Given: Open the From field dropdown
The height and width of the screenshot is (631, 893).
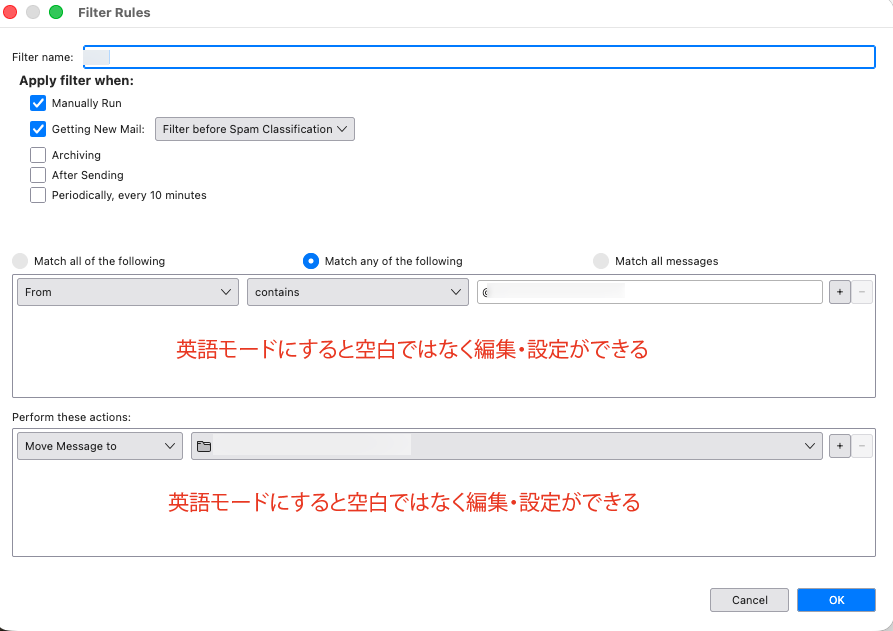Looking at the screenshot, I should (128, 292).
